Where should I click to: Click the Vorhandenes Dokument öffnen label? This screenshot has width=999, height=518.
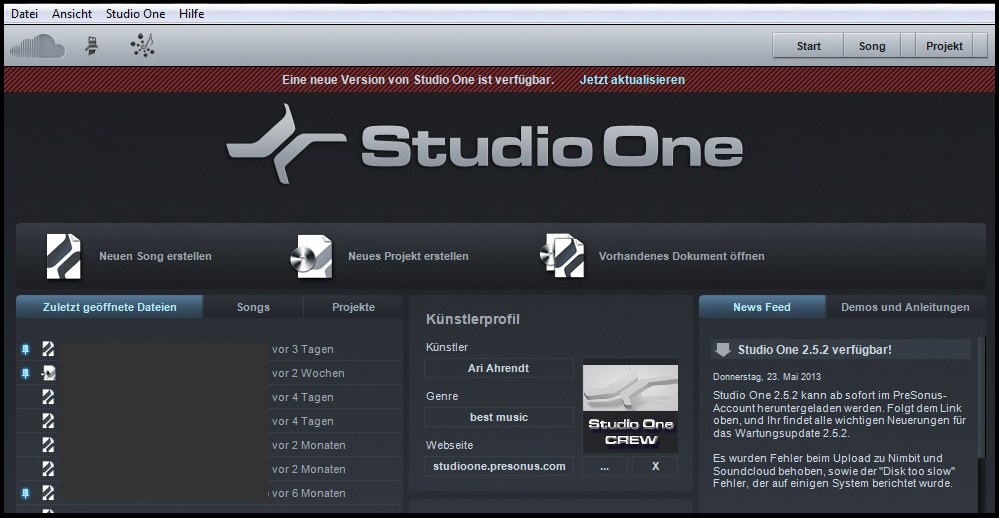pos(682,256)
